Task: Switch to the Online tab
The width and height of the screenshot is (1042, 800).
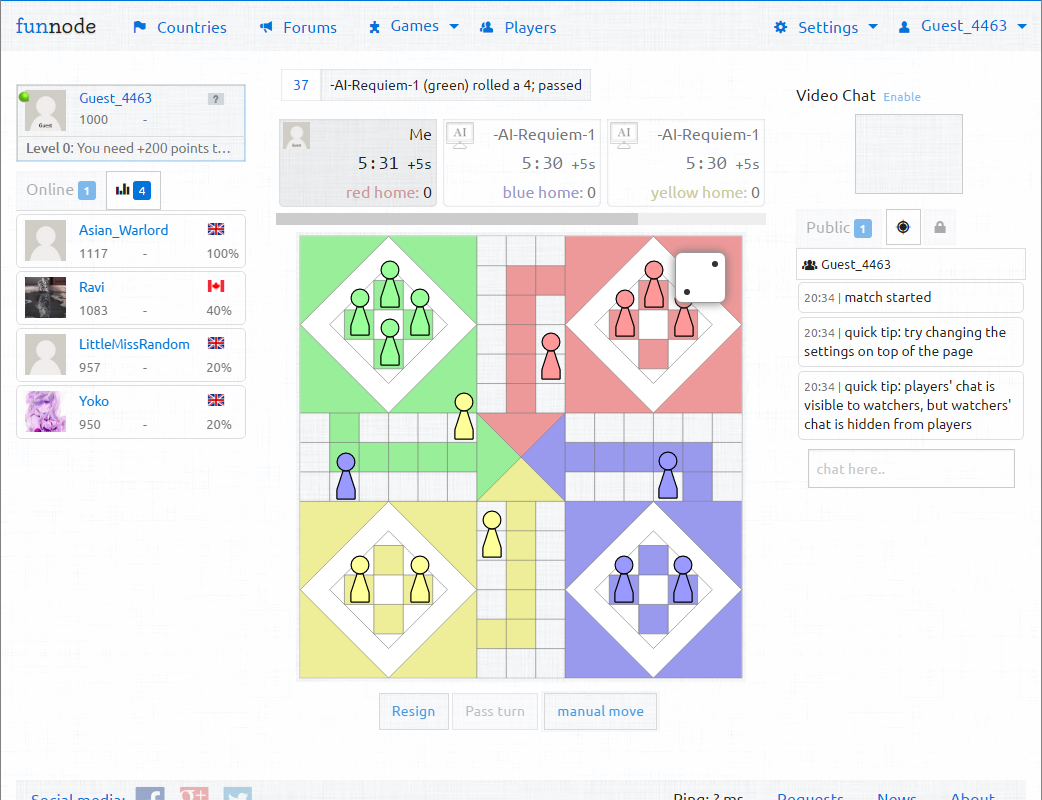Action: click(61, 190)
